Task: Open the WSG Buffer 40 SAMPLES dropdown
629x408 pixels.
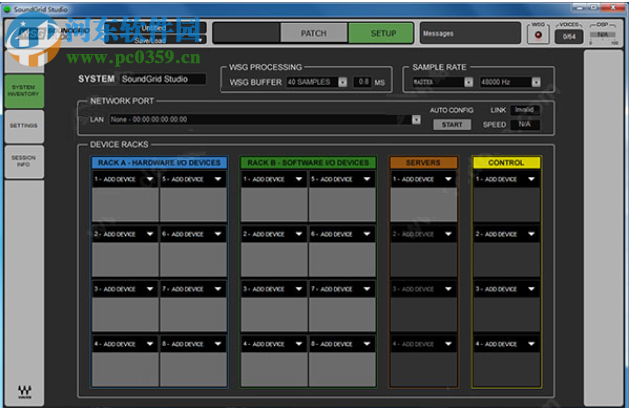Action: (x=342, y=82)
